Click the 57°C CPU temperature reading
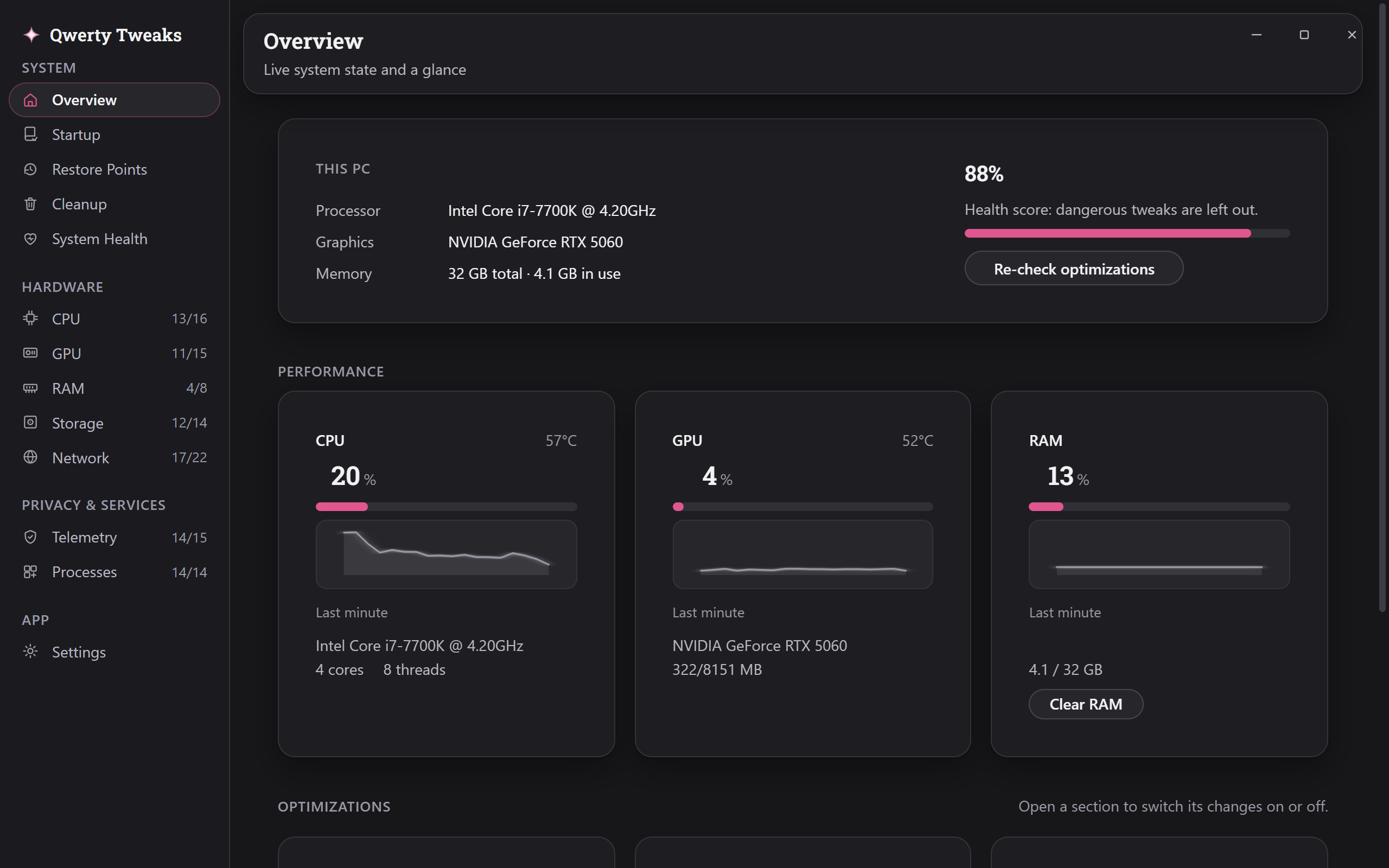This screenshot has width=1389, height=868. click(x=561, y=441)
